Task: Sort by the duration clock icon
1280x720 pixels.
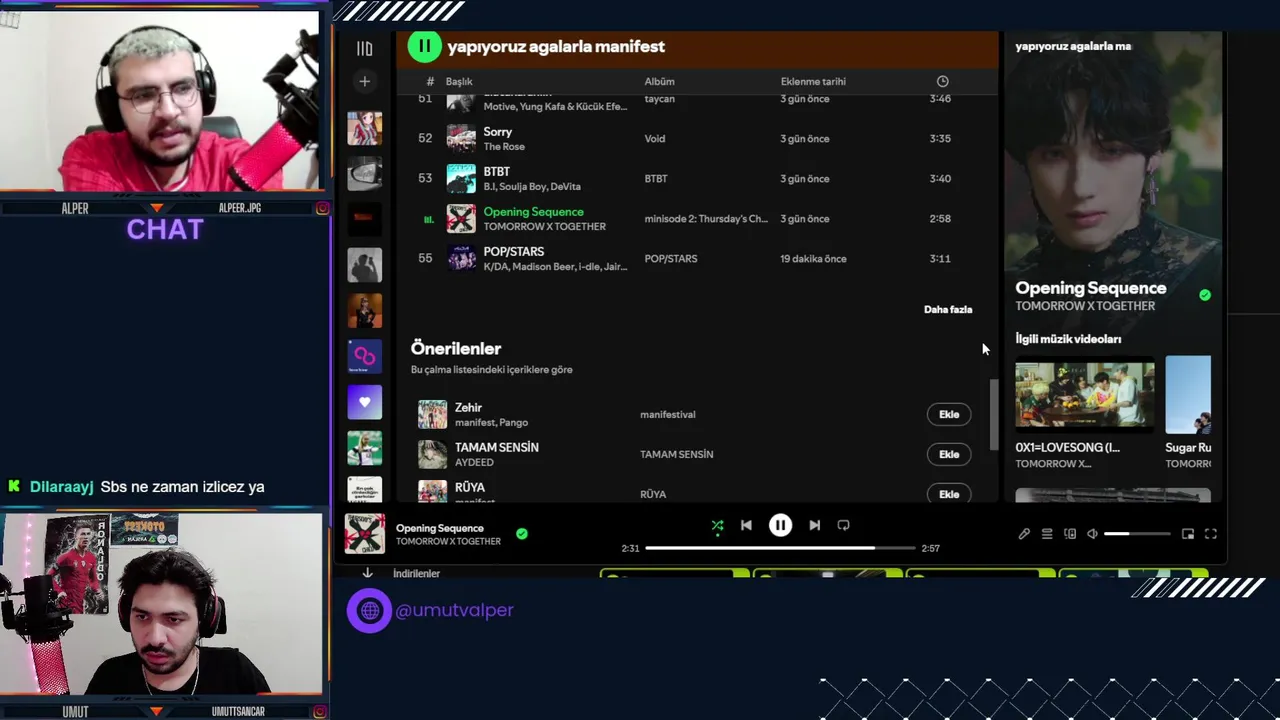Action: [942, 81]
